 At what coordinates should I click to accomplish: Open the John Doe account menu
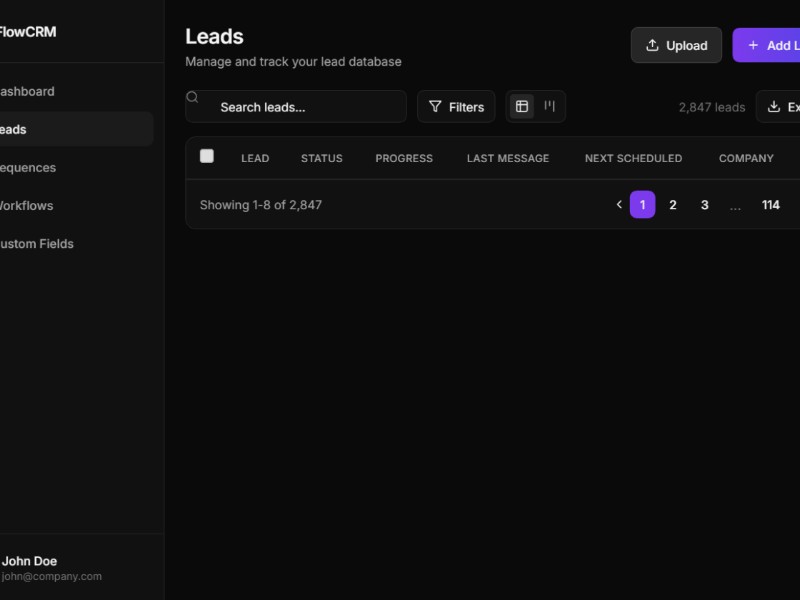pos(50,567)
